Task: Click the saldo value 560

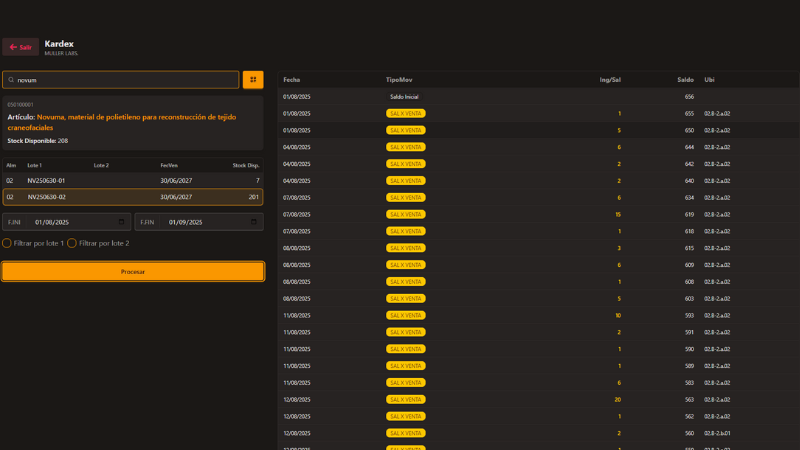Action: pyautogui.click(x=689, y=434)
